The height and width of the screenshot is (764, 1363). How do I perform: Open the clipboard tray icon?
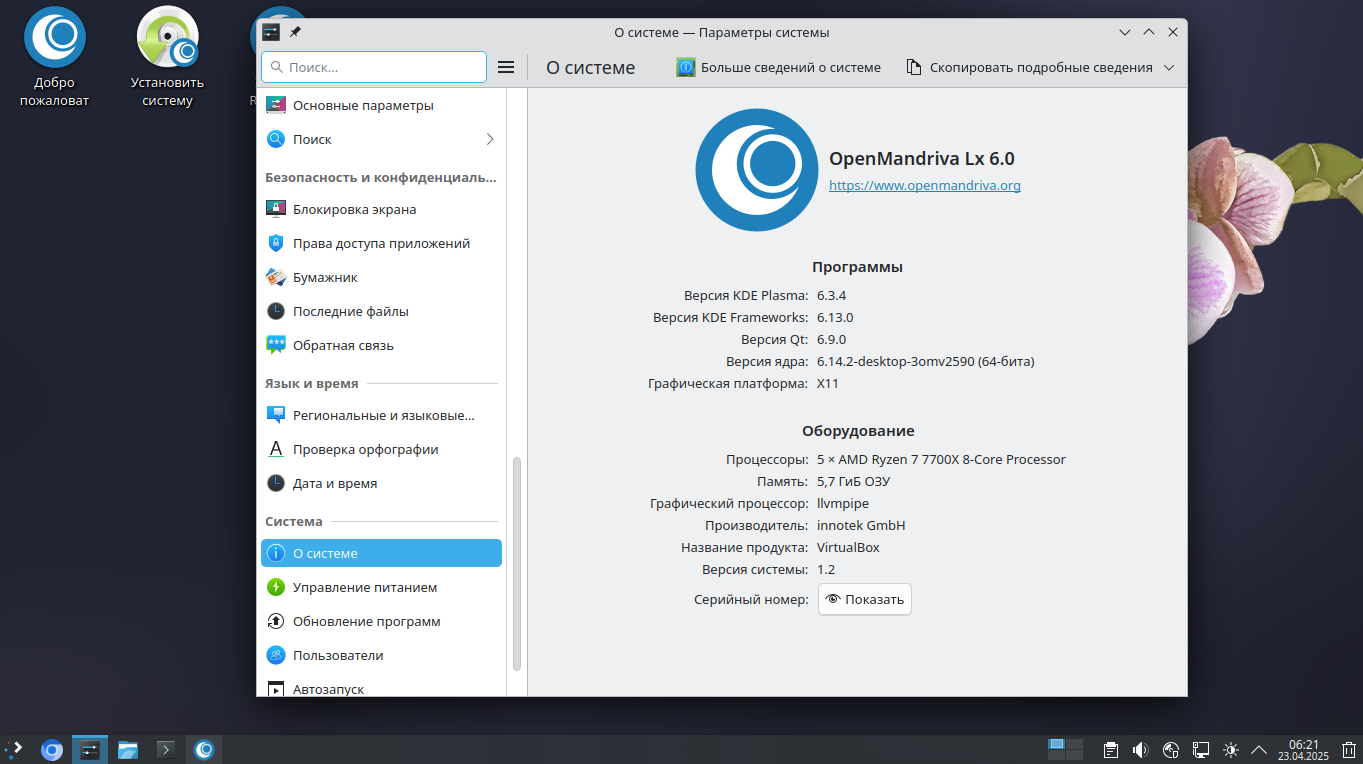1111,750
